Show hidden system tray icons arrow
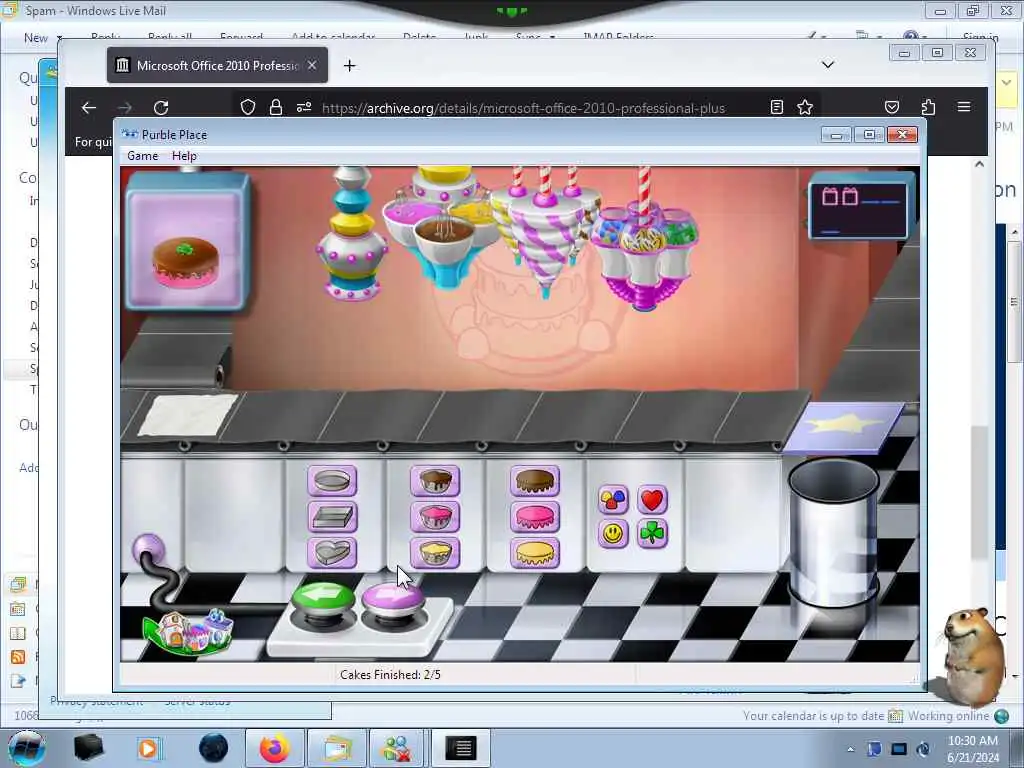Image resolution: width=1024 pixels, height=768 pixels. 850,749
